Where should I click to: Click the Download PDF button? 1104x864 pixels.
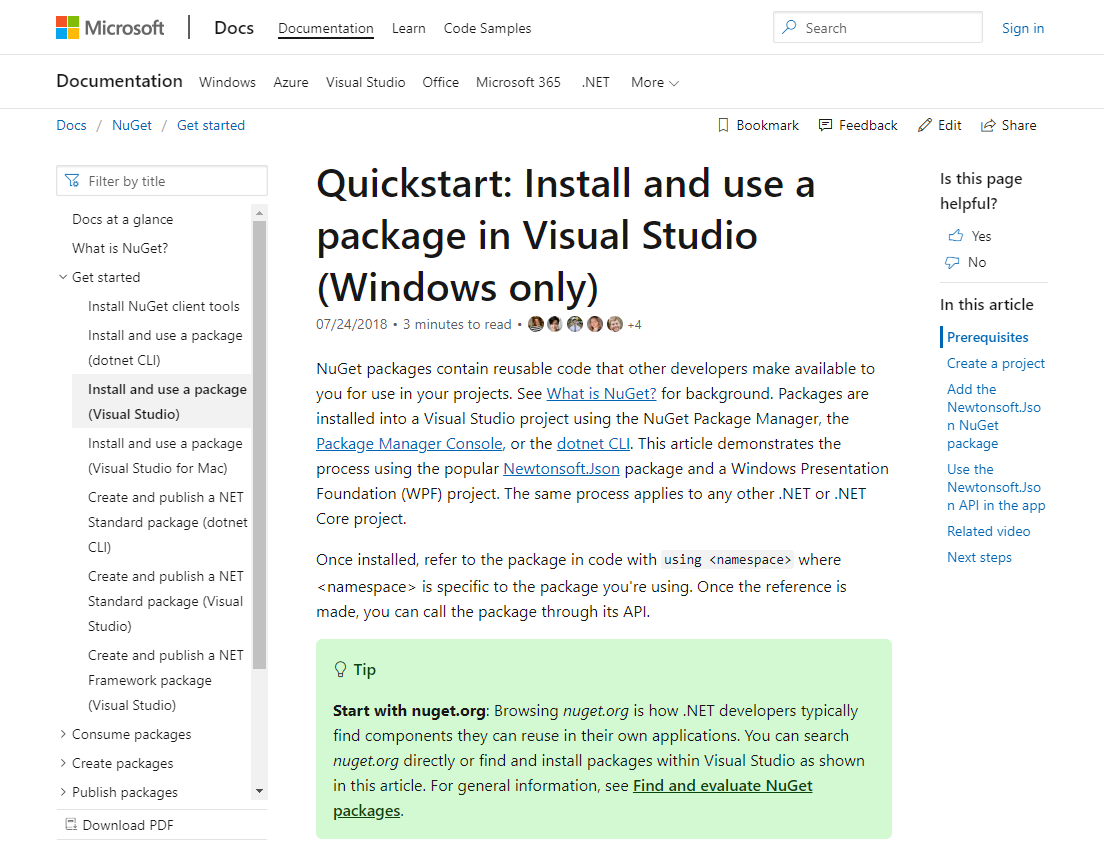[x=162, y=825]
